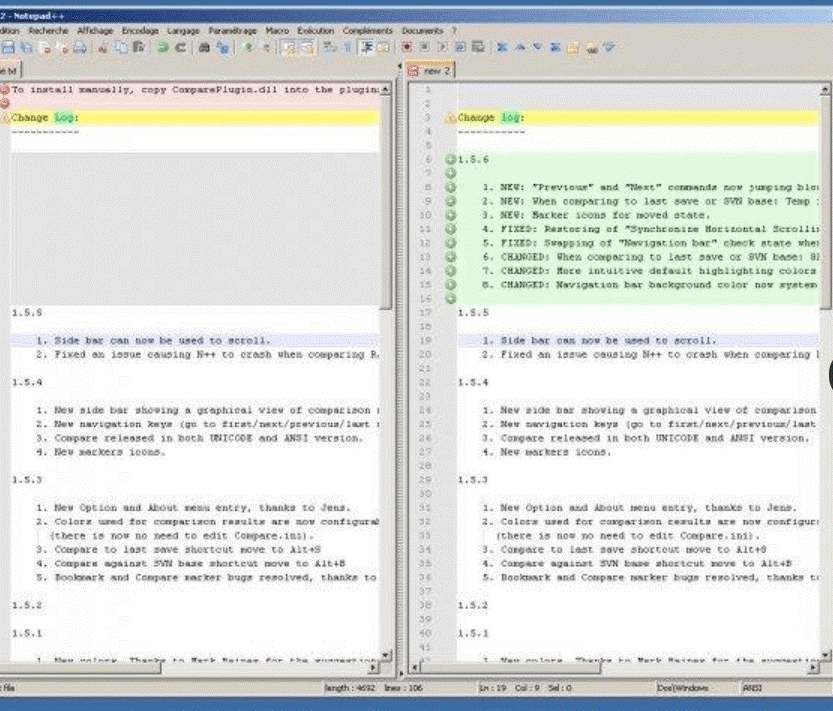Toggle synchronized horizontal scrolling
The image size is (833, 711).
(308, 48)
